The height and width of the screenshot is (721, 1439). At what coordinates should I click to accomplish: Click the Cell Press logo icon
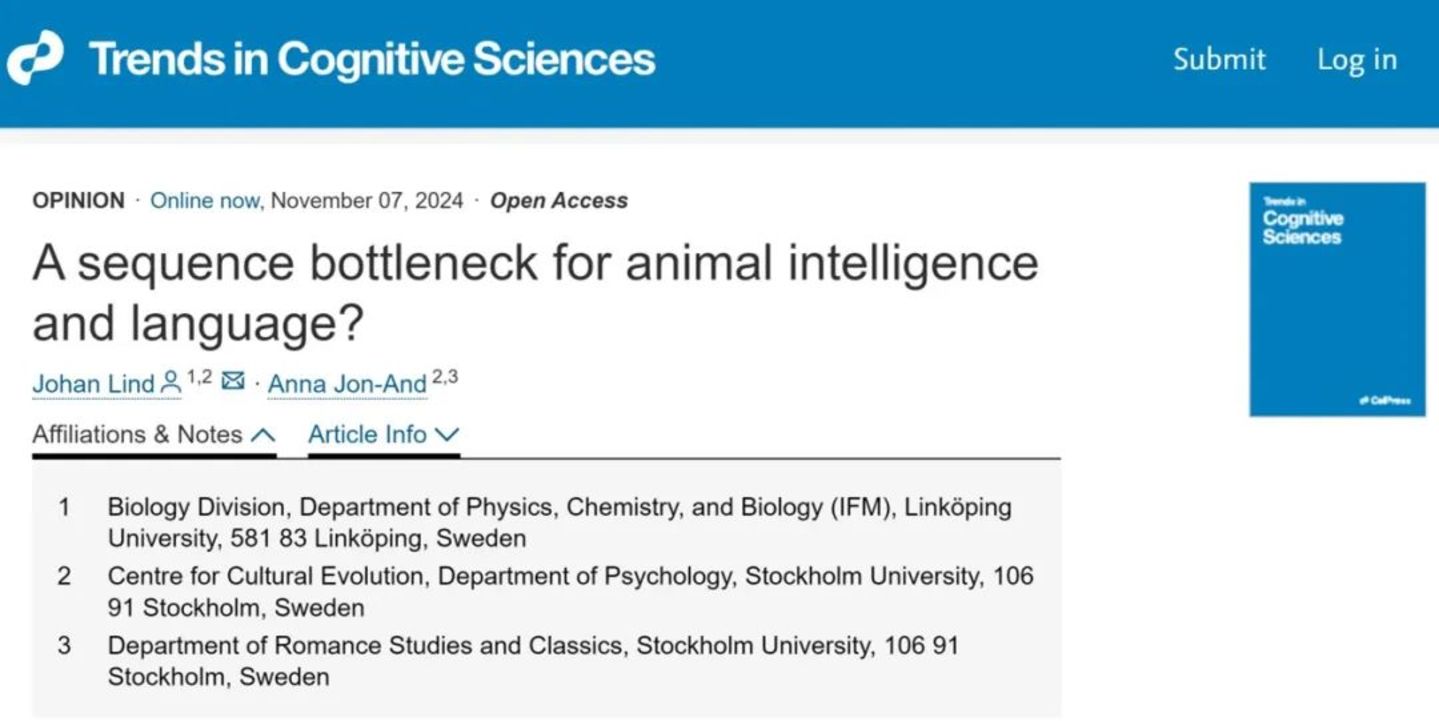pyautogui.click(x=35, y=59)
